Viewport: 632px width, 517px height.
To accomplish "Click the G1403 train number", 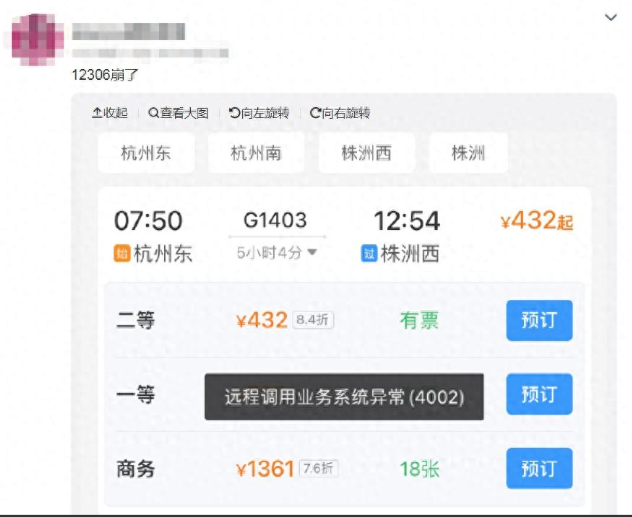I will coord(276,220).
